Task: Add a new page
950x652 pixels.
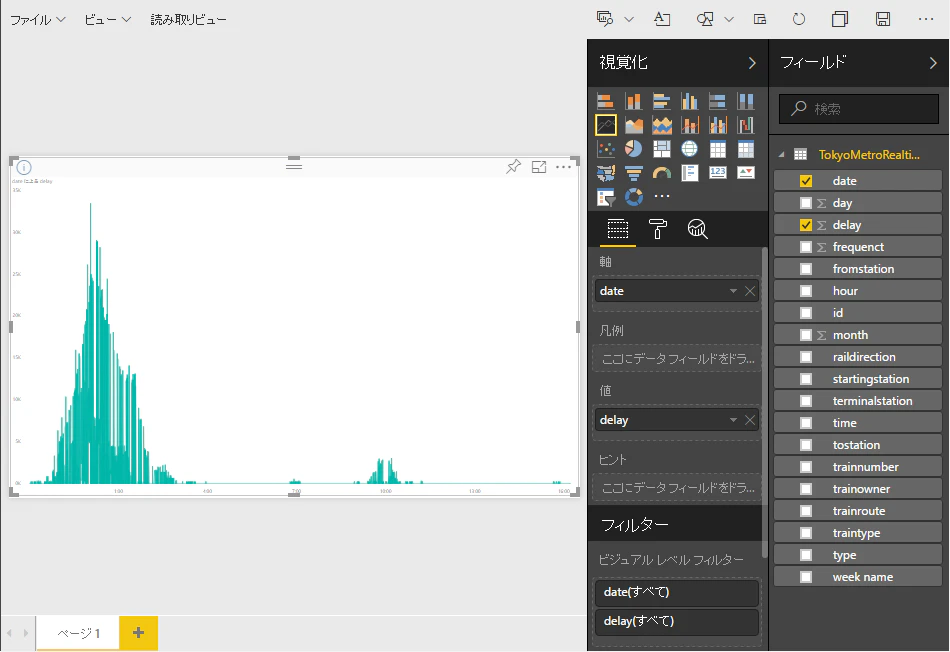Action: [139, 633]
